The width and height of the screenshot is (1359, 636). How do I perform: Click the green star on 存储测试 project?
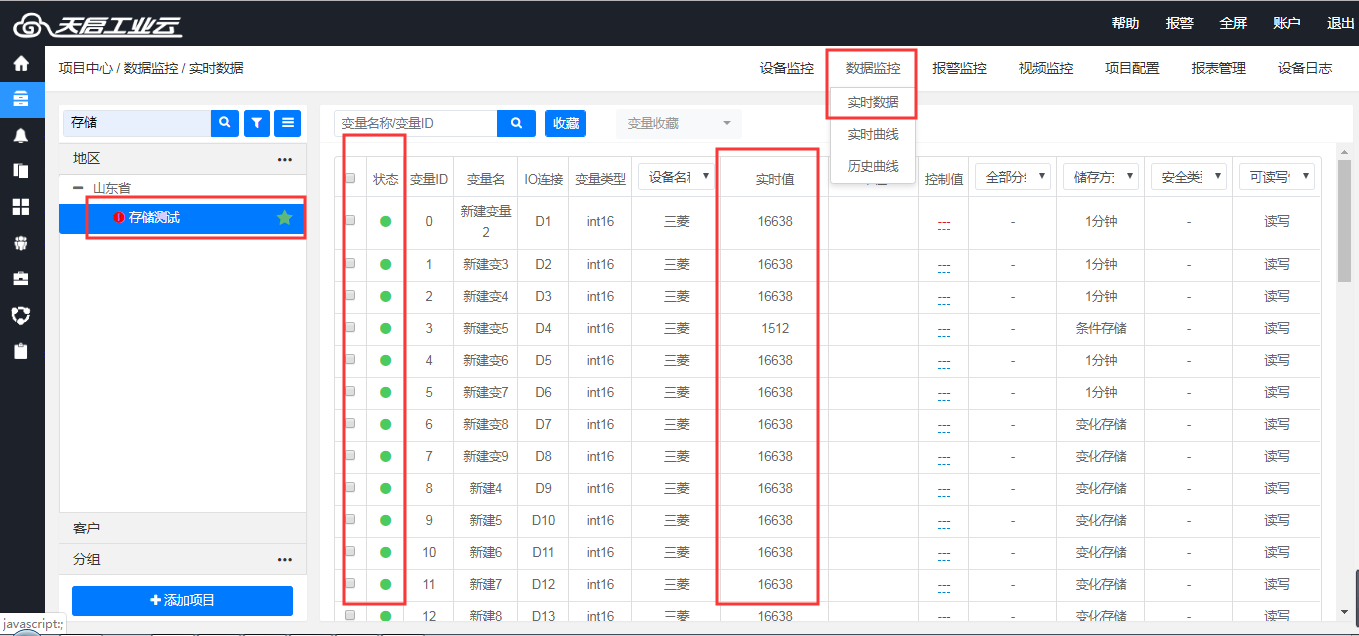click(x=285, y=218)
